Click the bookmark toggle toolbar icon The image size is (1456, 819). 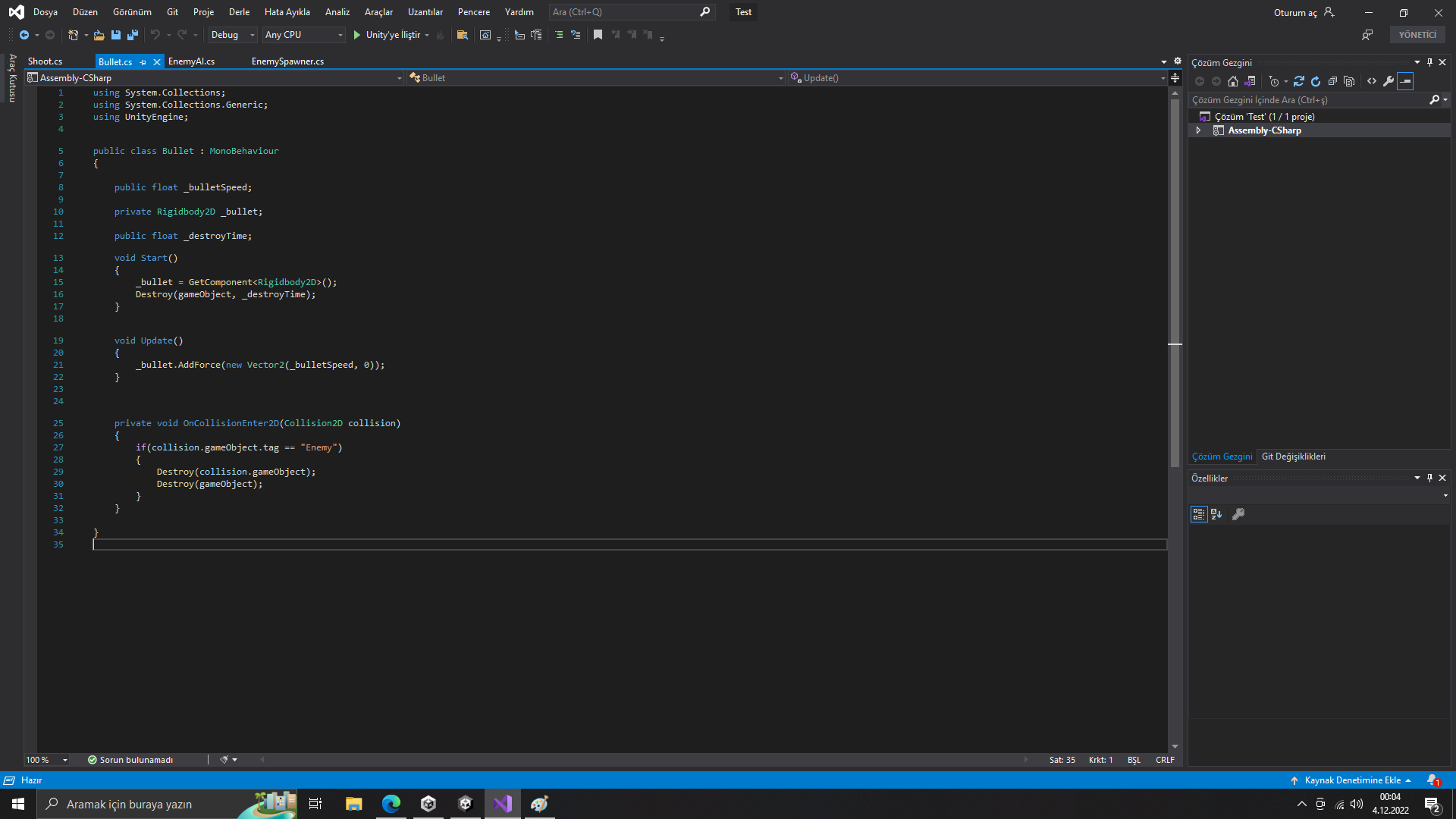pos(598,35)
